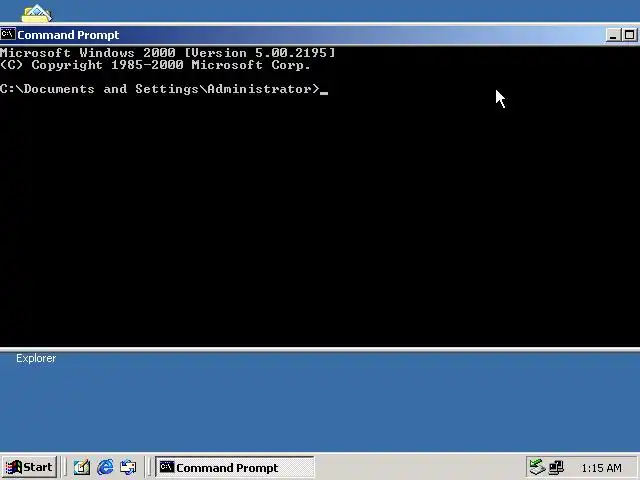Launch Internet Explorer from quick launch
Image resolution: width=640 pixels, height=480 pixels.
pos(105,467)
